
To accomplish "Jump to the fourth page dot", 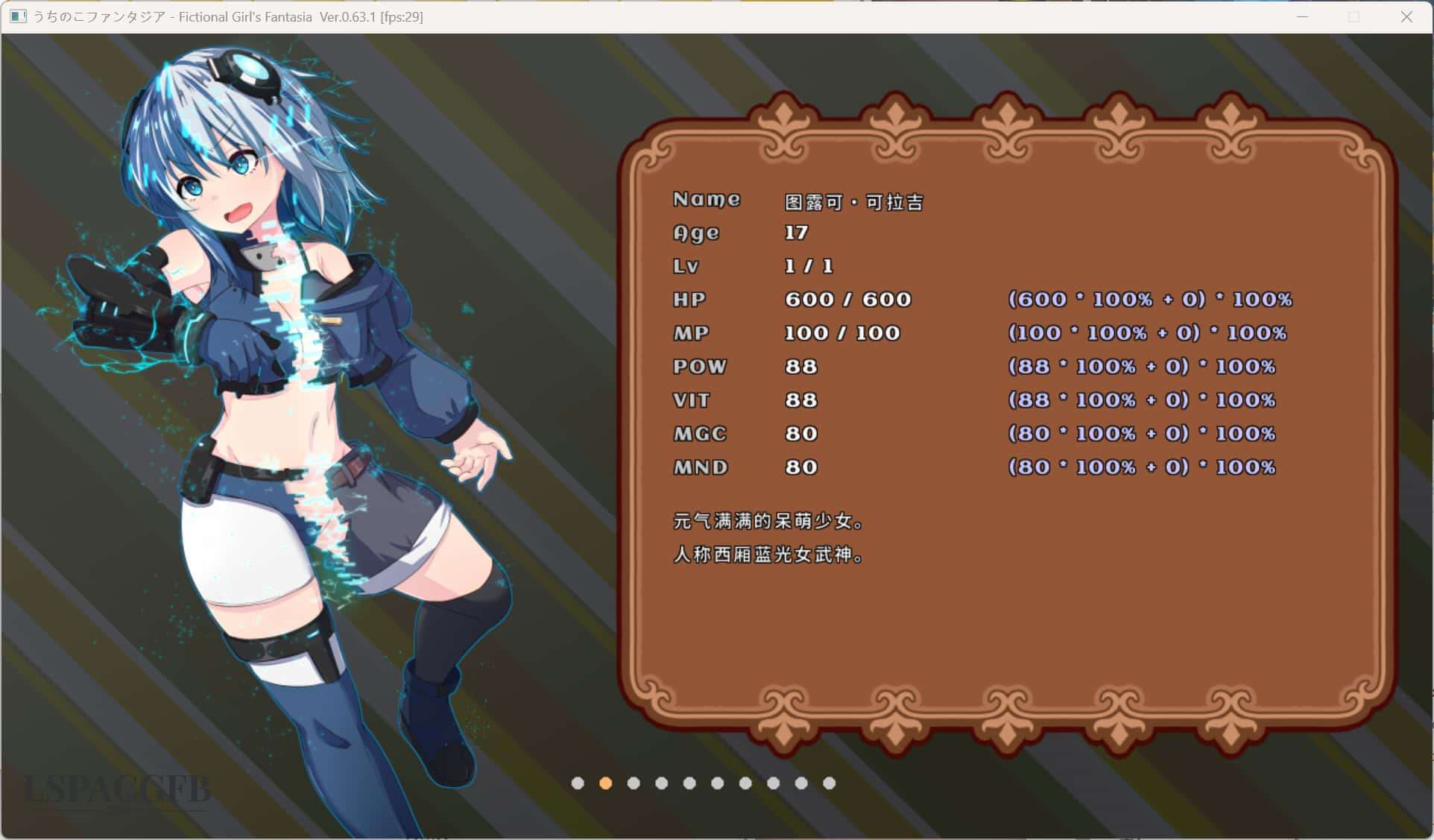I will (x=661, y=783).
